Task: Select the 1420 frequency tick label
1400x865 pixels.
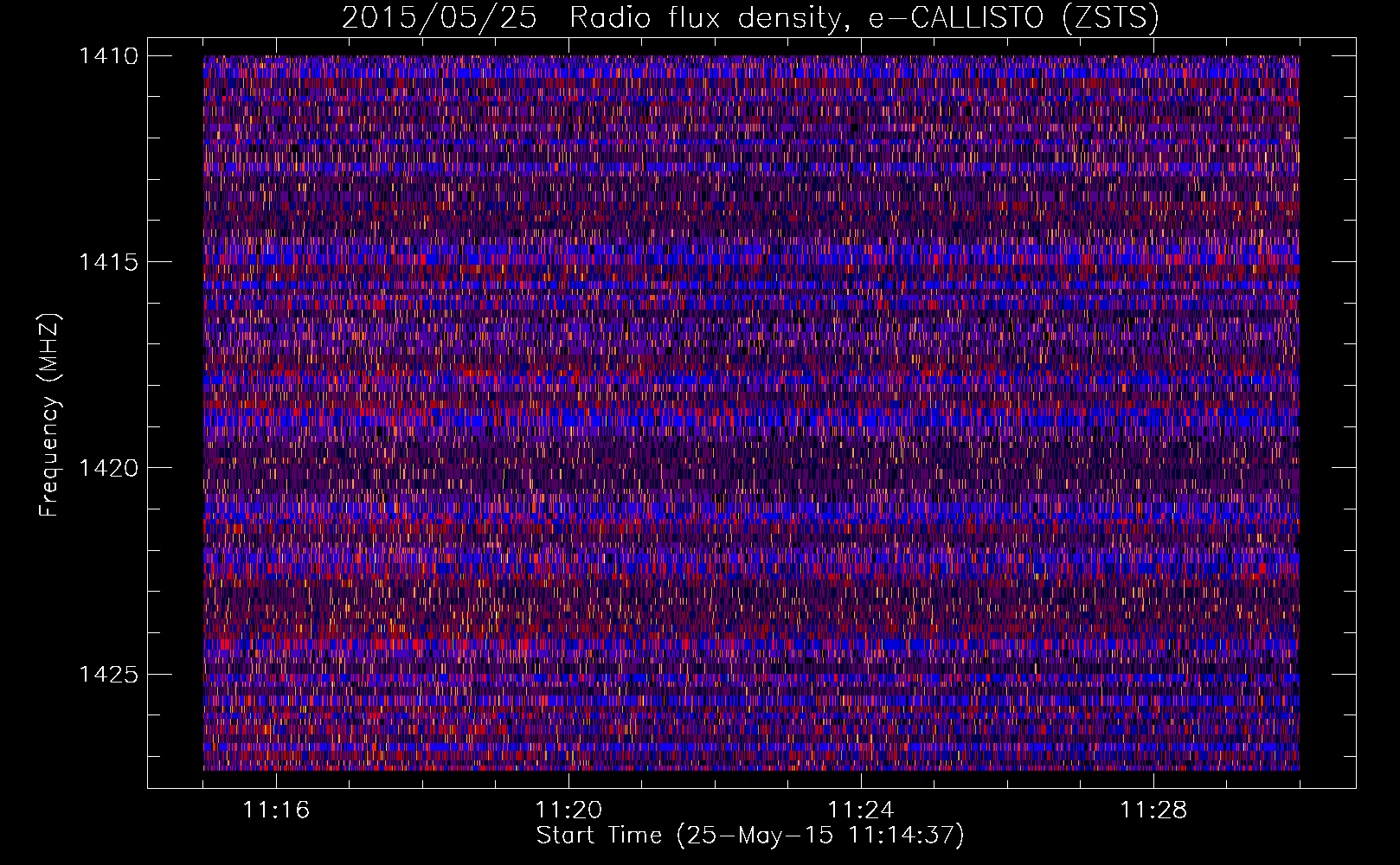Action: [109, 468]
